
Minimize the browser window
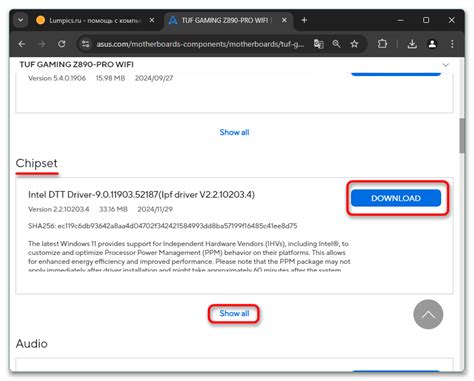[400, 20]
